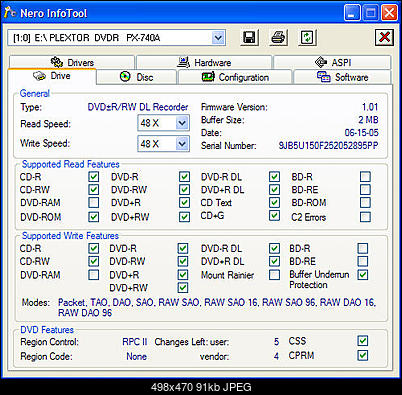Click the DVD±R/RW DL Recorder type text
Image resolution: width=402 pixels, height=395 pixels.
(138, 107)
